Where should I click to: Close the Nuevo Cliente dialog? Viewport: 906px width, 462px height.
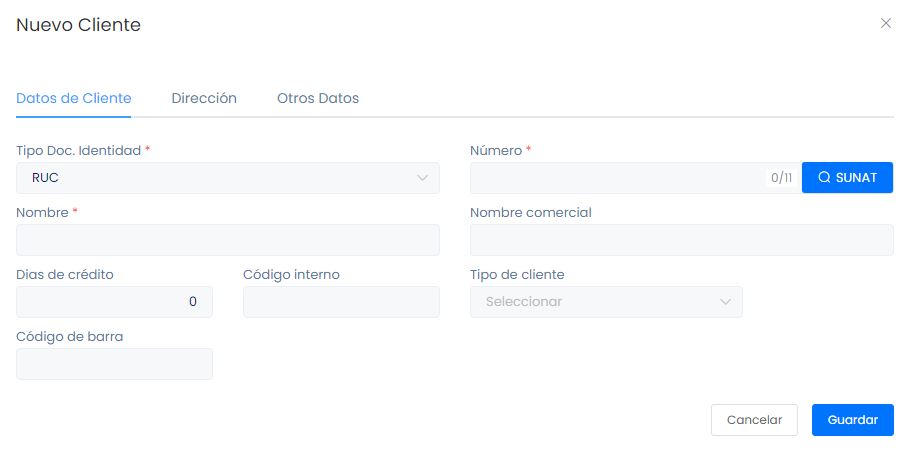[x=885, y=24]
